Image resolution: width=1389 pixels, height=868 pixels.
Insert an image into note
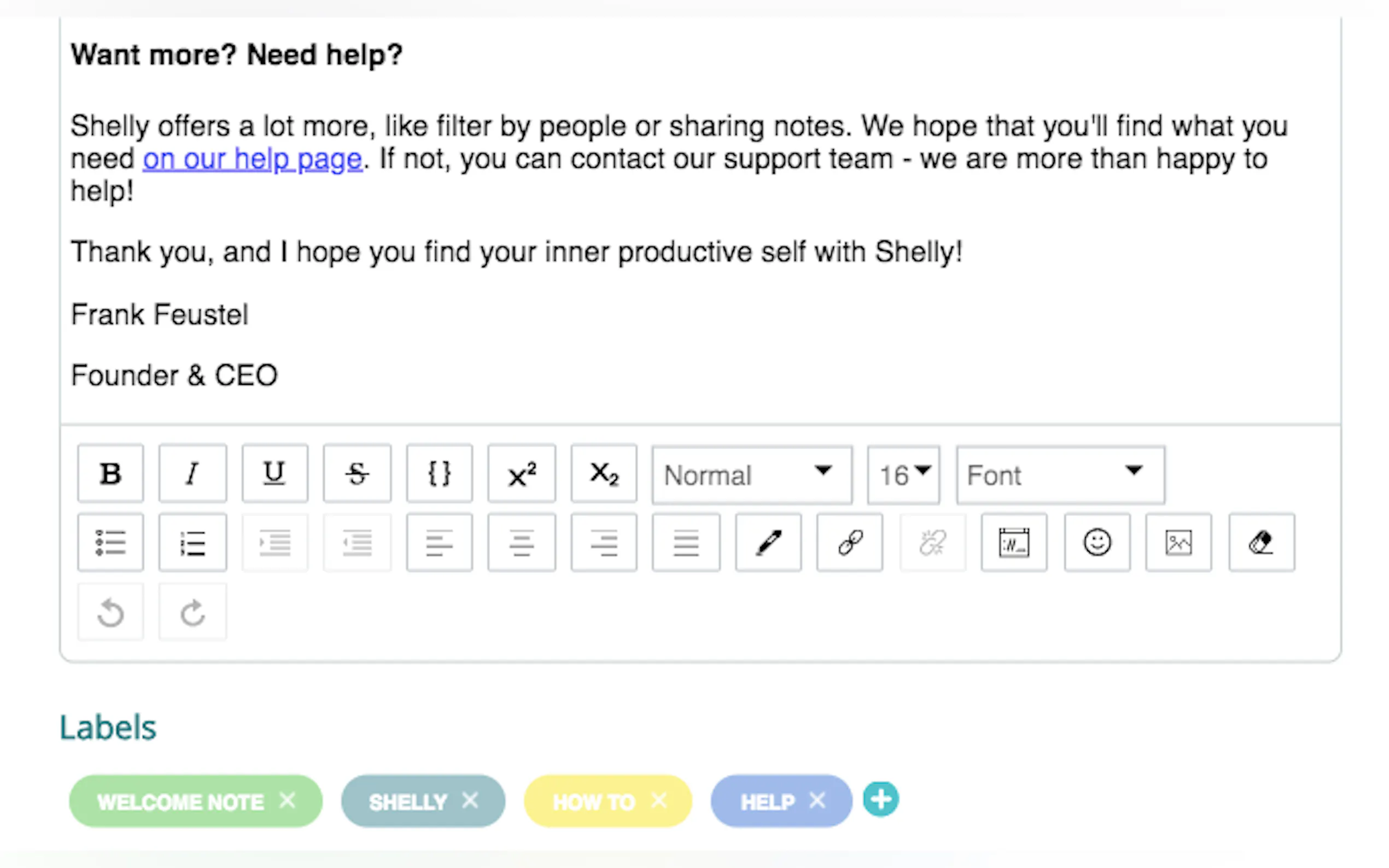click(x=1178, y=542)
